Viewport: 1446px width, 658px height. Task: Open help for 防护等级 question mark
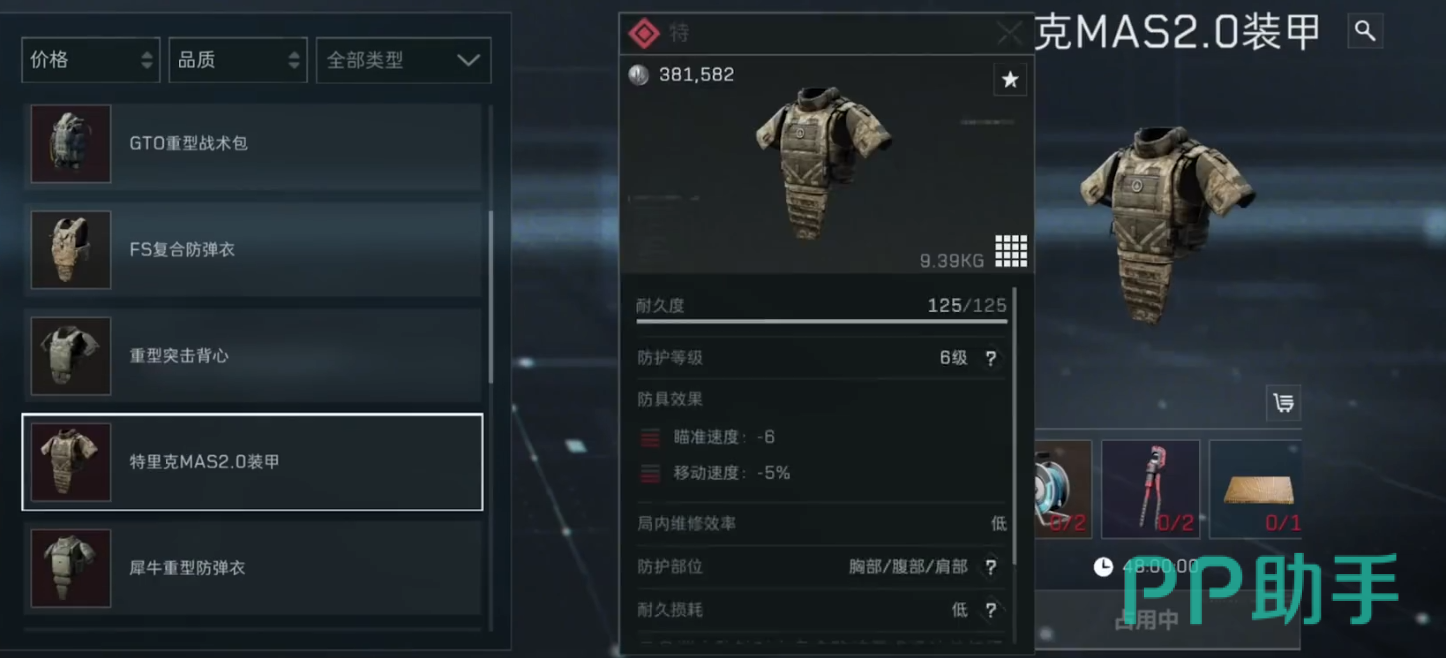click(990, 358)
